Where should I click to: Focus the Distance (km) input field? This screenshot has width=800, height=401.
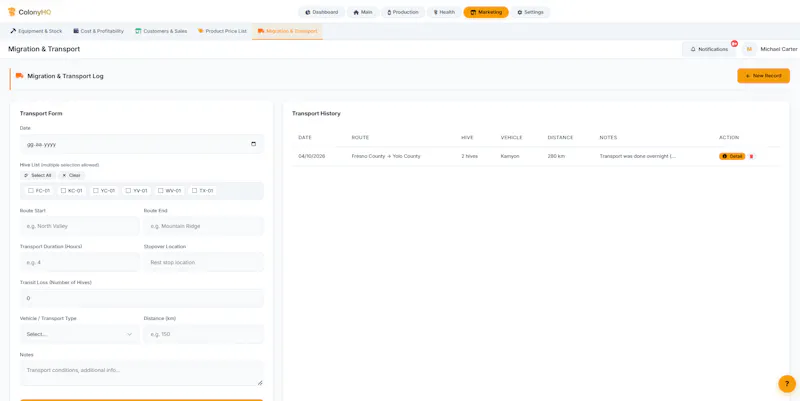coord(204,334)
